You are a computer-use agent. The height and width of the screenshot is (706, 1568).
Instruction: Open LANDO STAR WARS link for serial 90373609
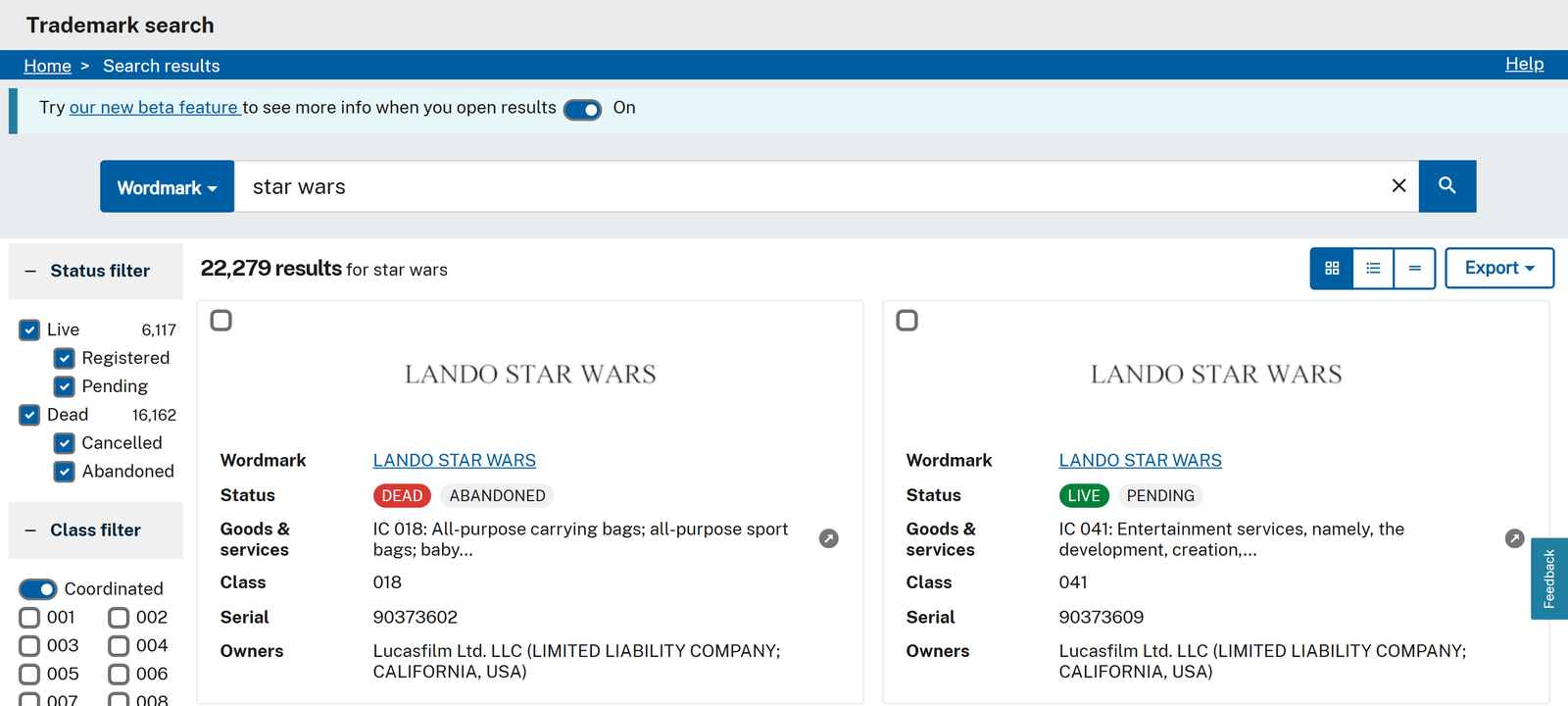pyautogui.click(x=1141, y=461)
